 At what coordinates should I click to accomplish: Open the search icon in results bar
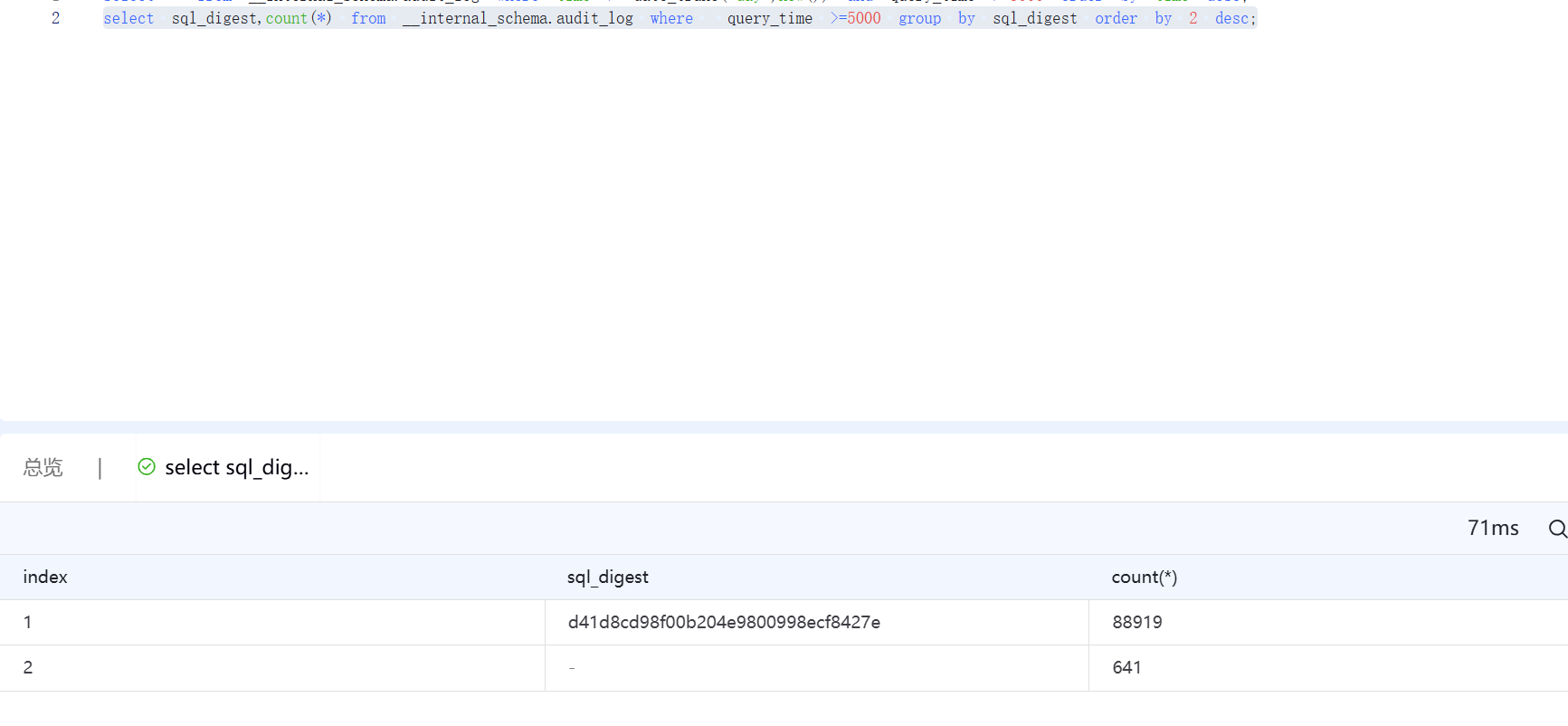pos(1556,529)
